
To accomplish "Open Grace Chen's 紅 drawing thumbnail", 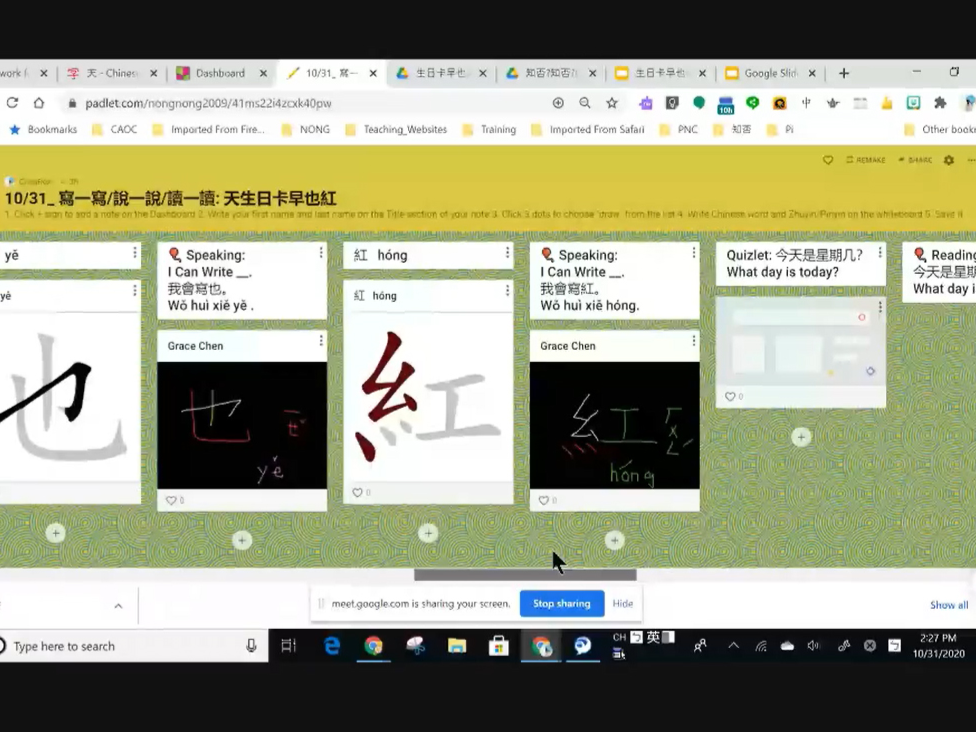I will click(x=614, y=425).
